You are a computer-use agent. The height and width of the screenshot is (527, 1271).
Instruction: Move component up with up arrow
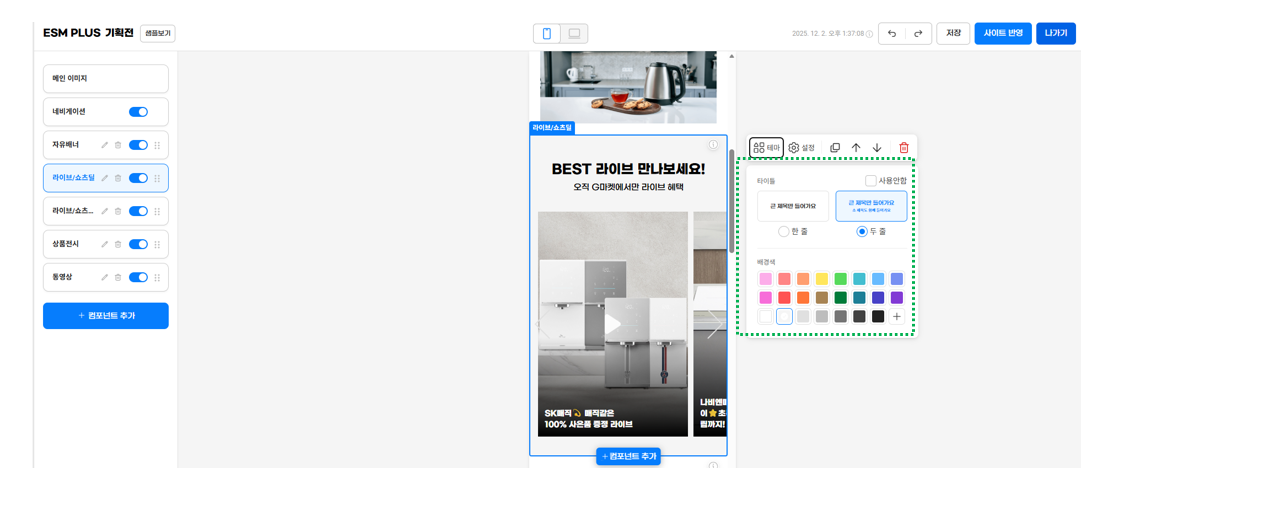(856, 148)
